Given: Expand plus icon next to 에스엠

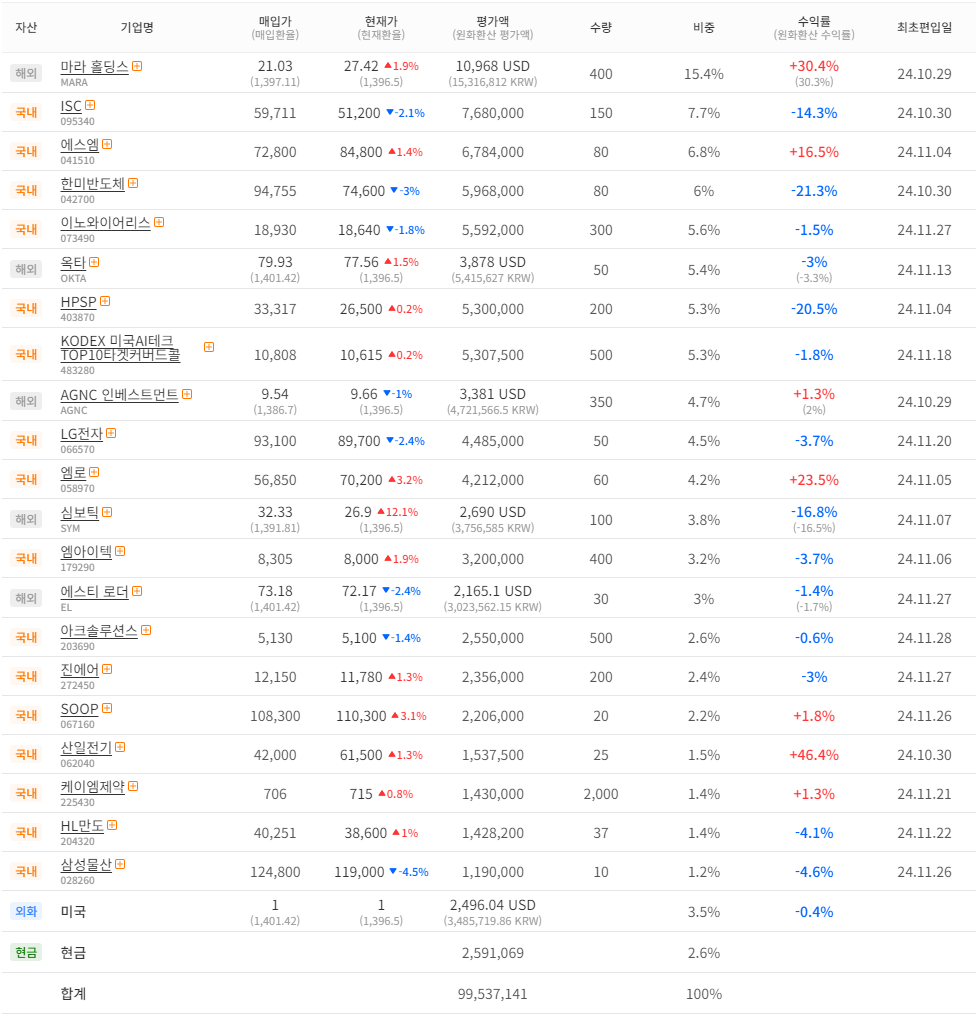Looking at the screenshot, I should (x=107, y=144).
